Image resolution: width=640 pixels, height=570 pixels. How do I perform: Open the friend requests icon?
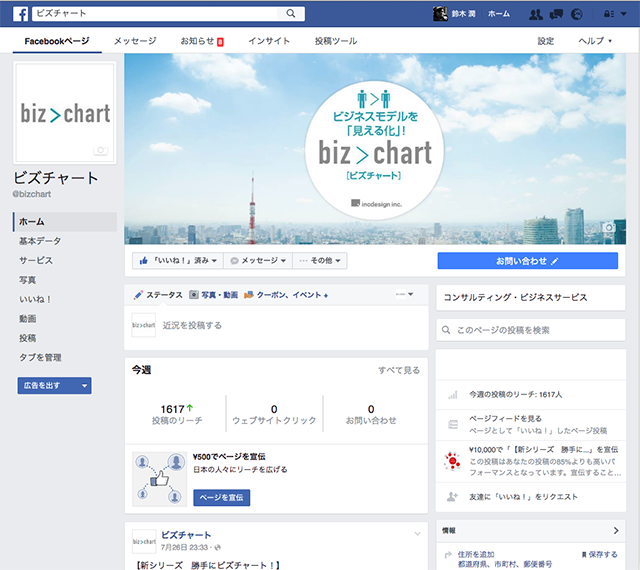pos(536,15)
